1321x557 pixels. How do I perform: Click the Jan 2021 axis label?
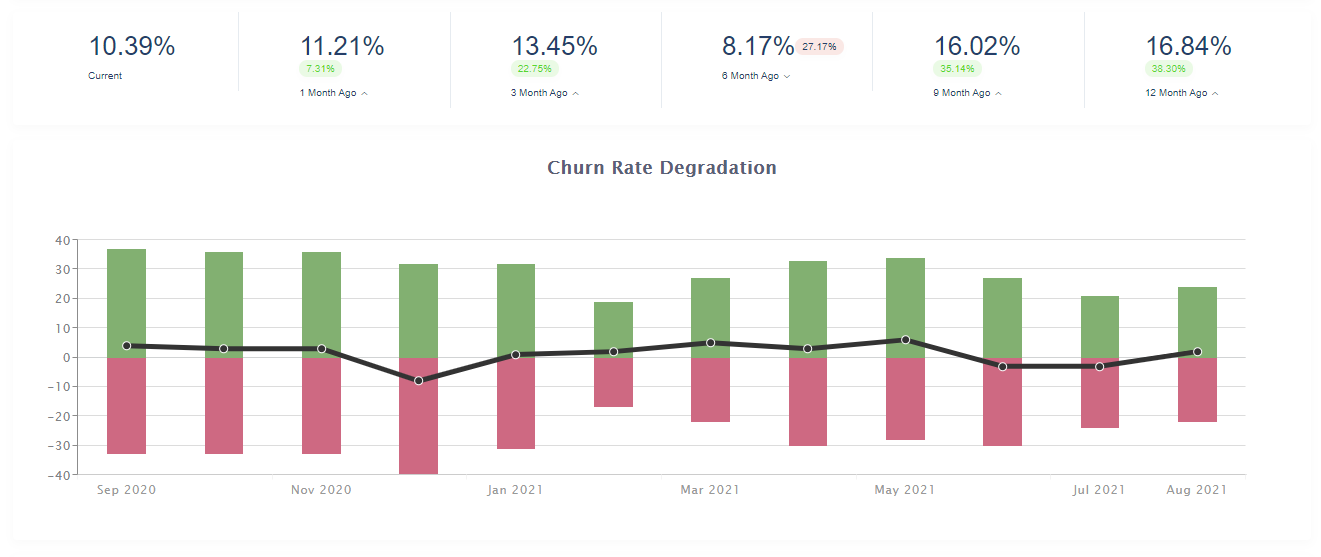(516, 490)
